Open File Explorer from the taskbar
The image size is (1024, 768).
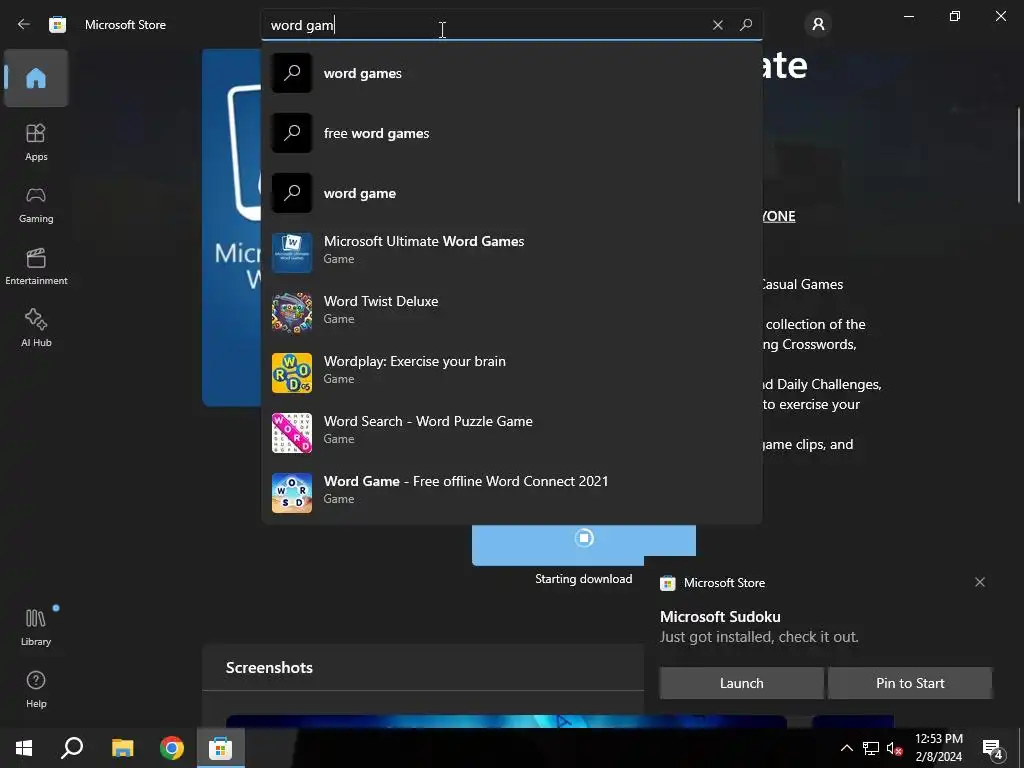(122, 748)
